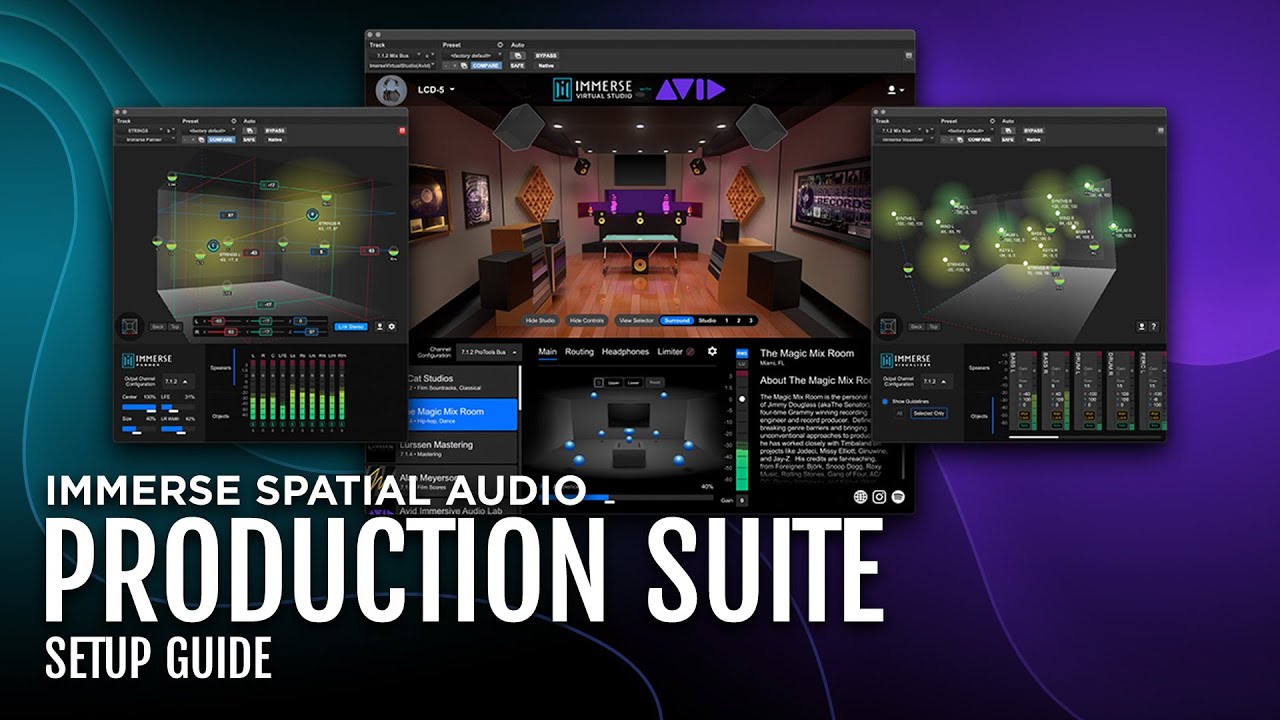Screen dimensions: 1280x720
Task: Switch to the Main tab
Action: [547, 352]
